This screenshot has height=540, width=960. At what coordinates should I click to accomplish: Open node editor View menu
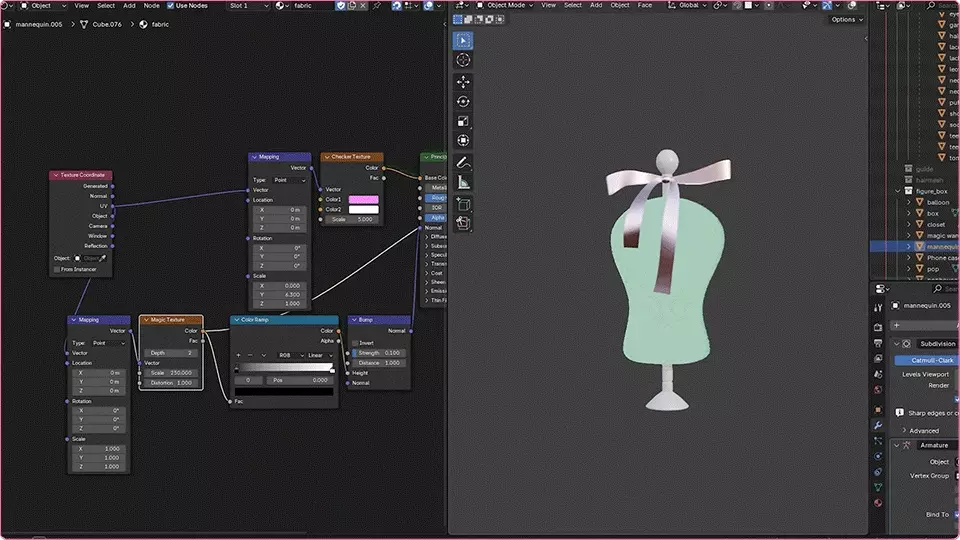pyautogui.click(x=81, y=6)
